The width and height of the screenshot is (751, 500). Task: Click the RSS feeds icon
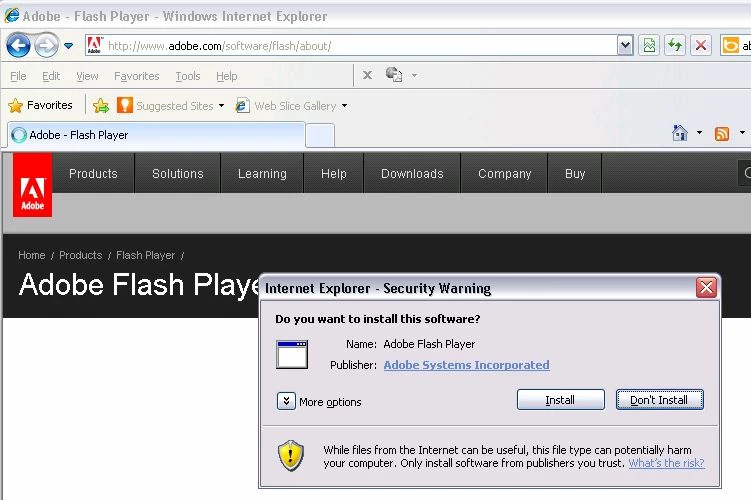(x=722, y=134)
